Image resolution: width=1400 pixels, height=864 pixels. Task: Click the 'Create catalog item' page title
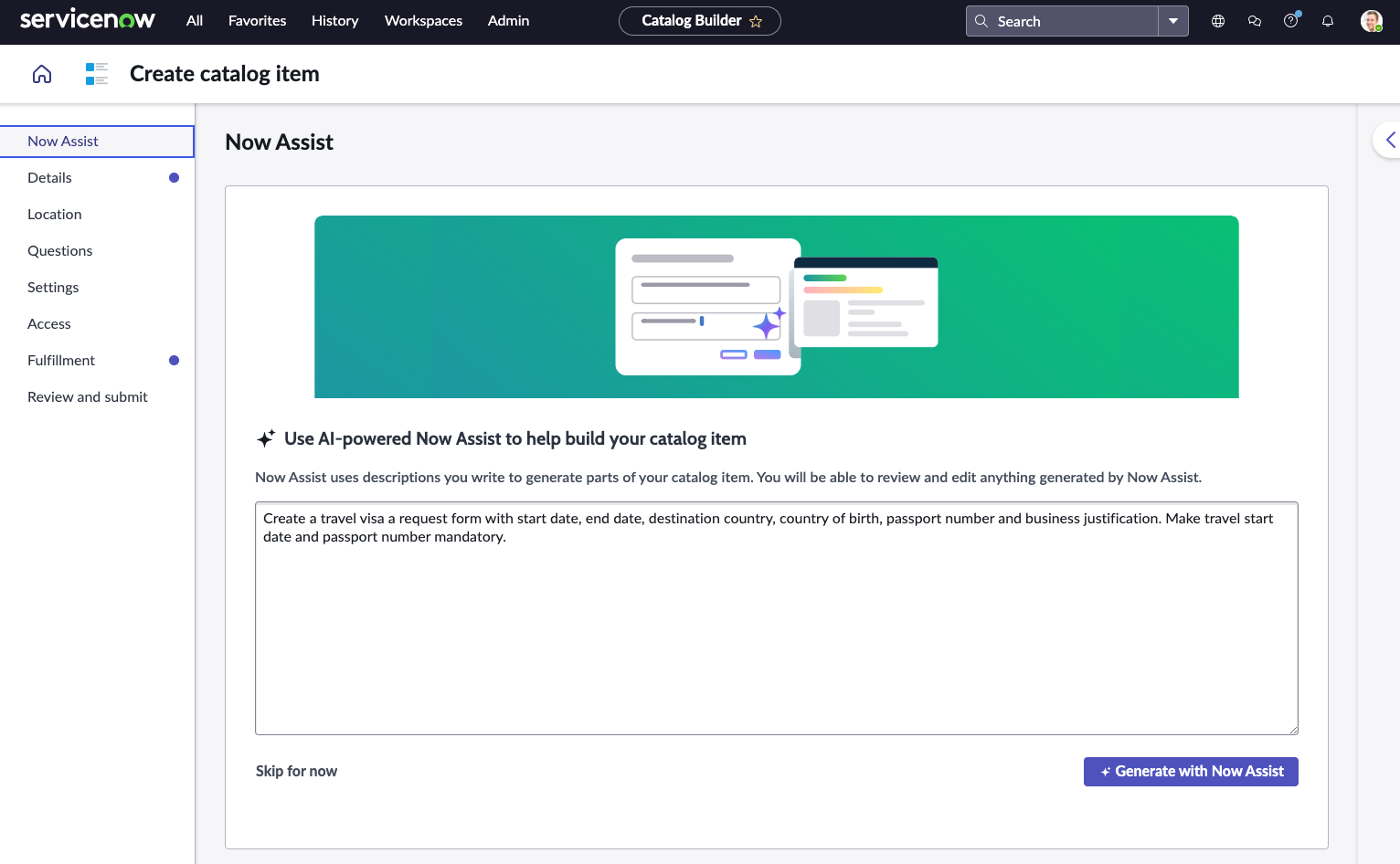point(225,74)
